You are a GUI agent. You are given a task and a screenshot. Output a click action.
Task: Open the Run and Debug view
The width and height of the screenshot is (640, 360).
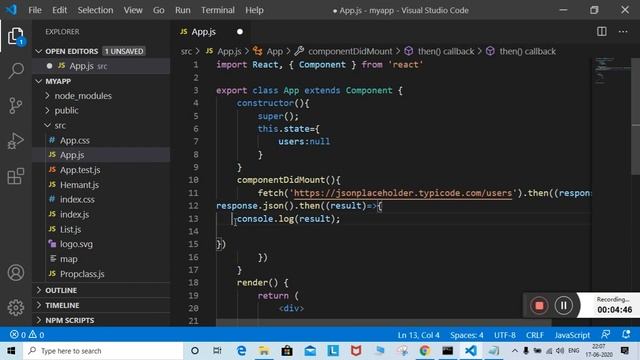(x=16, y=141)
